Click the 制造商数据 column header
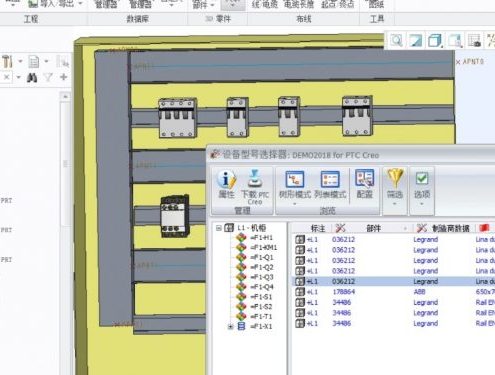The height and width of the screenshot is (375, 495). (x=451, y=228)
